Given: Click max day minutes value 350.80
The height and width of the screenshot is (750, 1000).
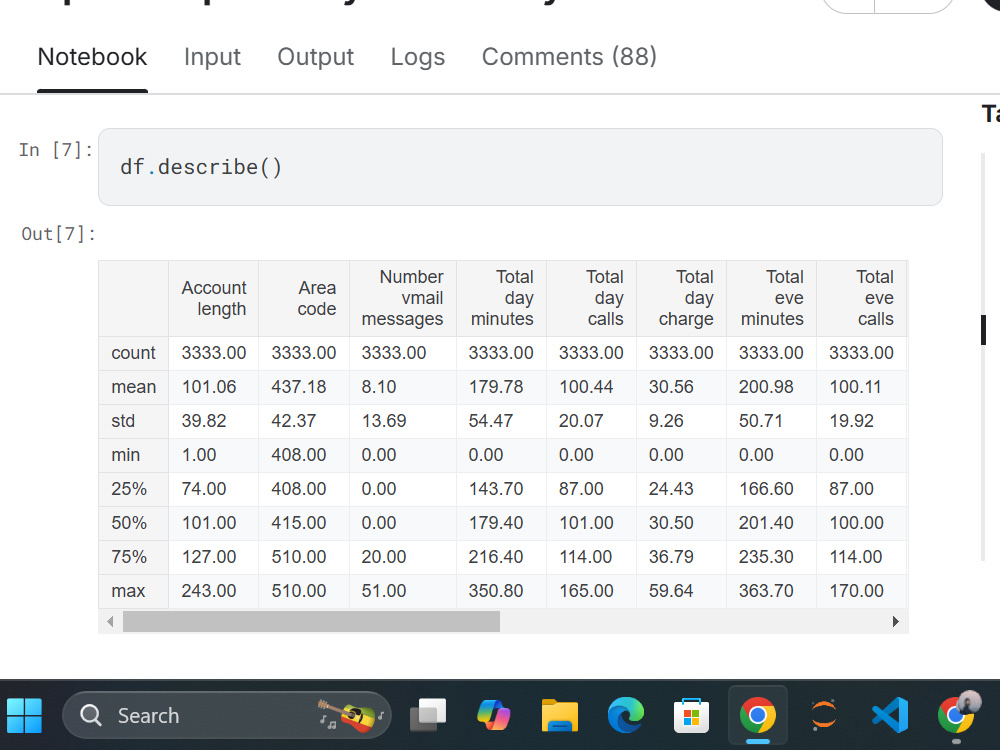Looking at the screenshot, I should (x=496, y=591).
